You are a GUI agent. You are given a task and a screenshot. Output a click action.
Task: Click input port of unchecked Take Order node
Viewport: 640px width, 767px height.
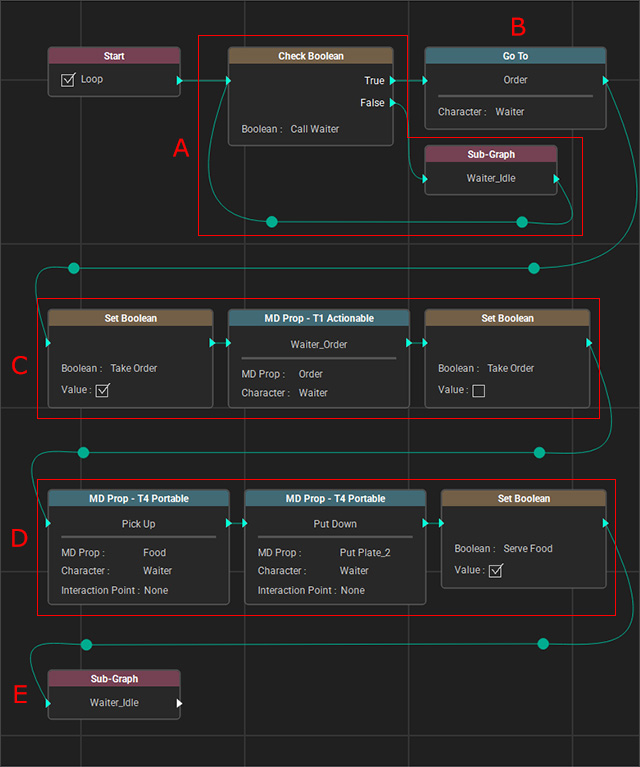pyautogui.click(x=425, y=343)
